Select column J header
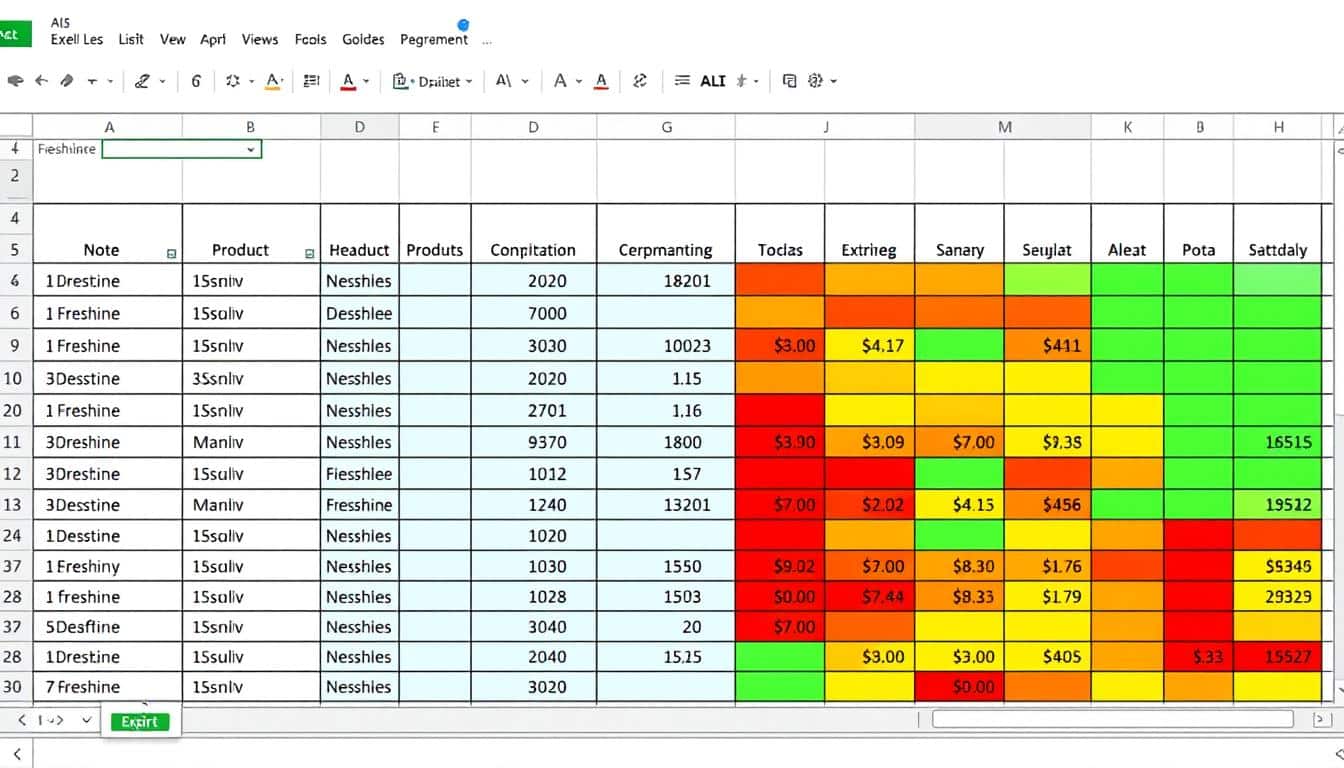Viewport: 1344px width, 768px height. [x=825, y=127]
